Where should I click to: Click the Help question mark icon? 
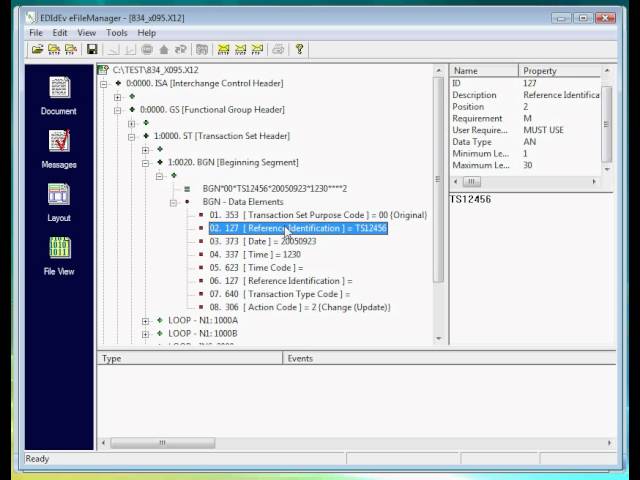tap(299, 49)
